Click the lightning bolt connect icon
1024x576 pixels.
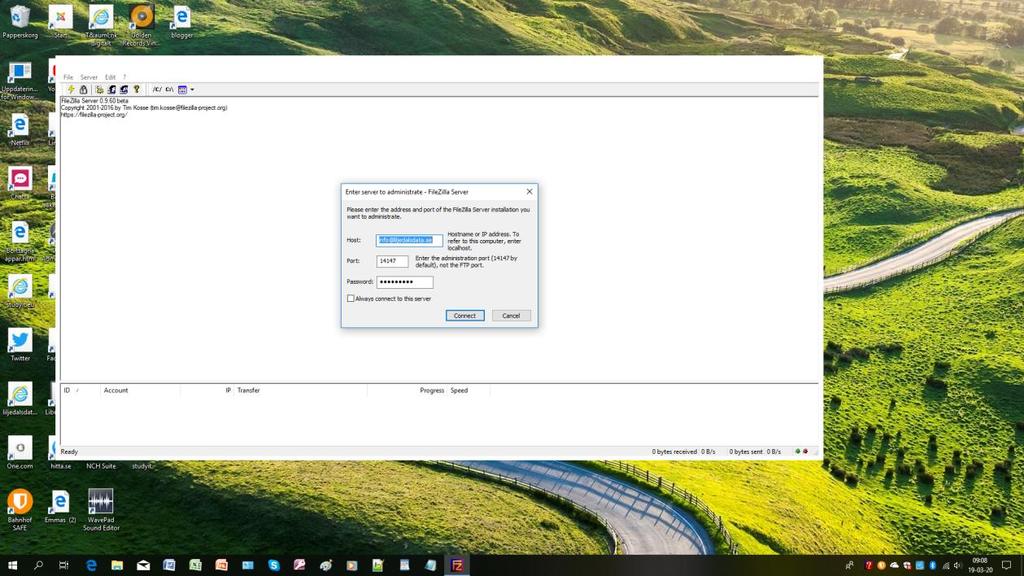pyautogui.click(x=71, y=89)
